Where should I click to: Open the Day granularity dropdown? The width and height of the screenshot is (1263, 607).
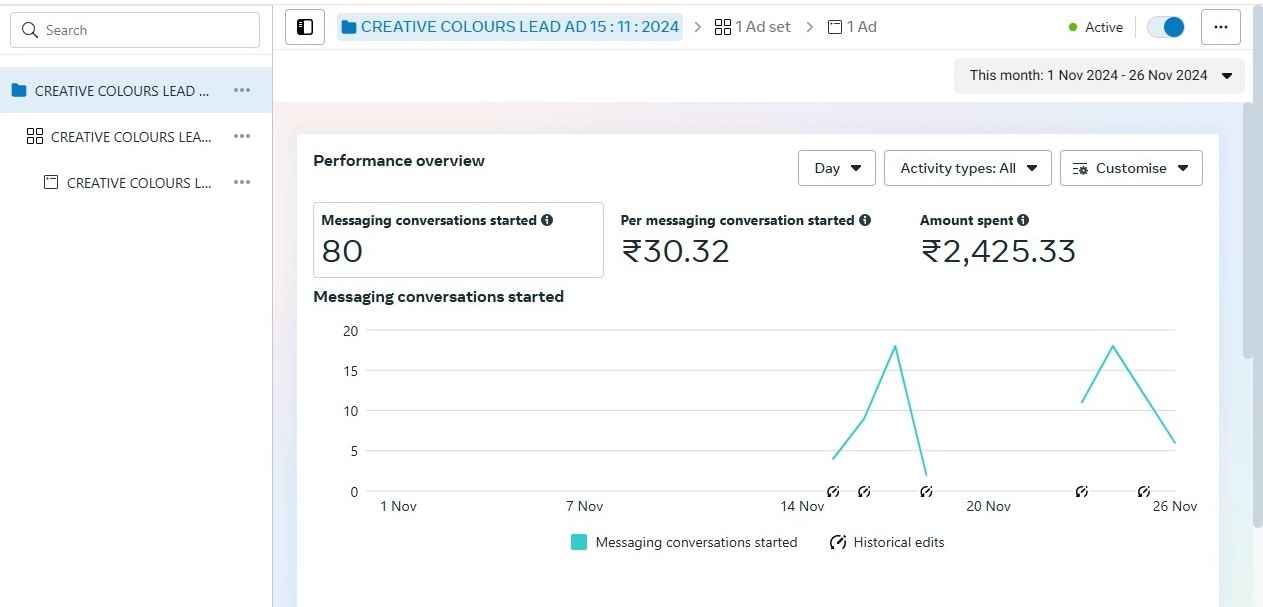click(x=837, y=168)
